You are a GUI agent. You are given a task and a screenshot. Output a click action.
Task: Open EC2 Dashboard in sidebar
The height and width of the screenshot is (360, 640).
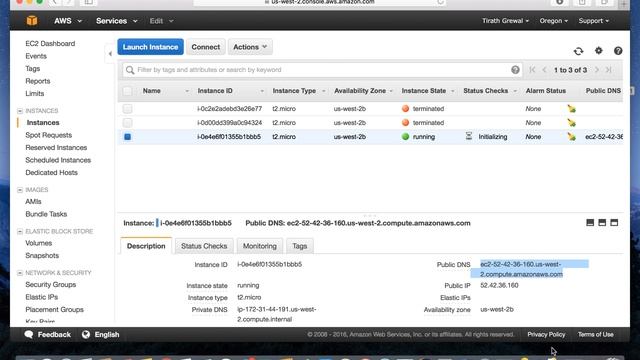(50, 43)
